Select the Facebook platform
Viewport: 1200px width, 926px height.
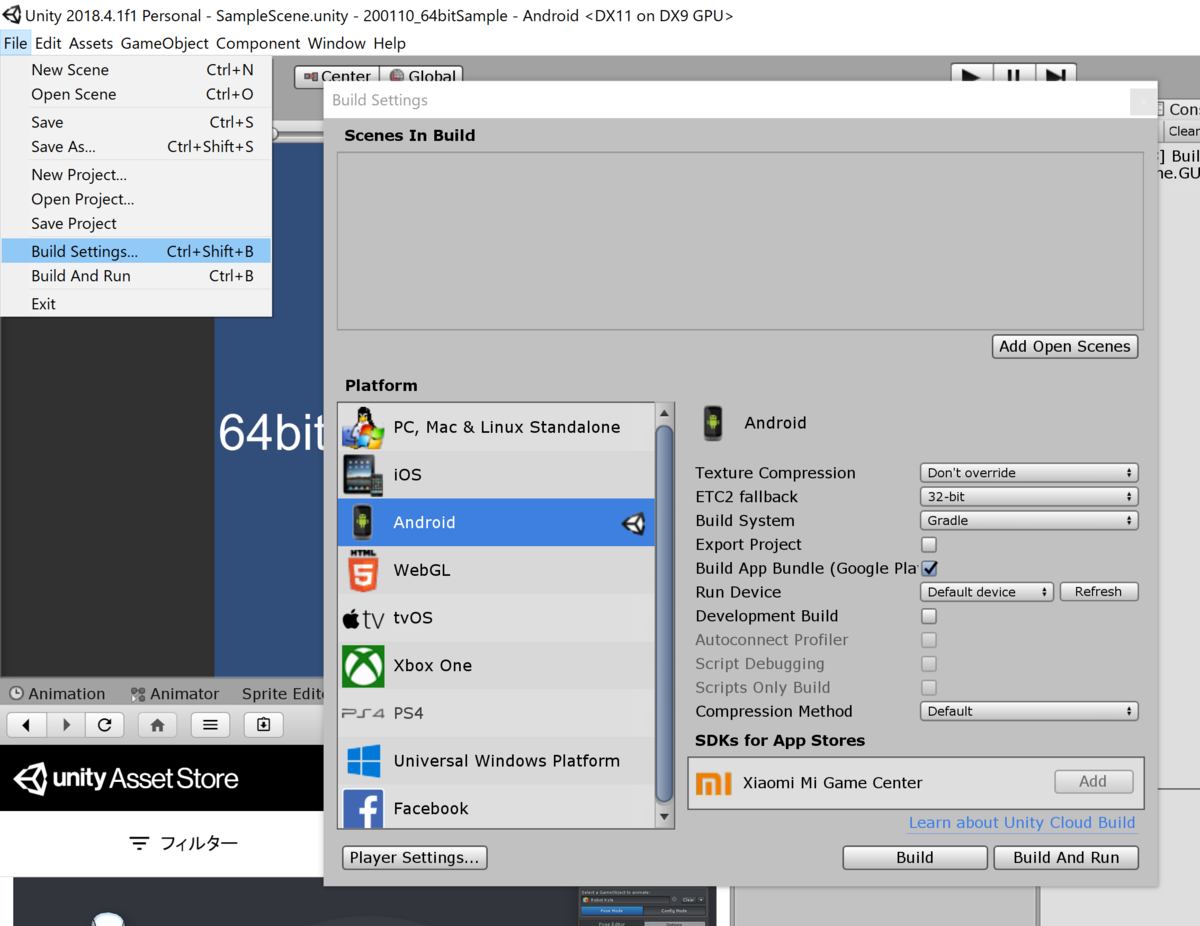(496, 807)
